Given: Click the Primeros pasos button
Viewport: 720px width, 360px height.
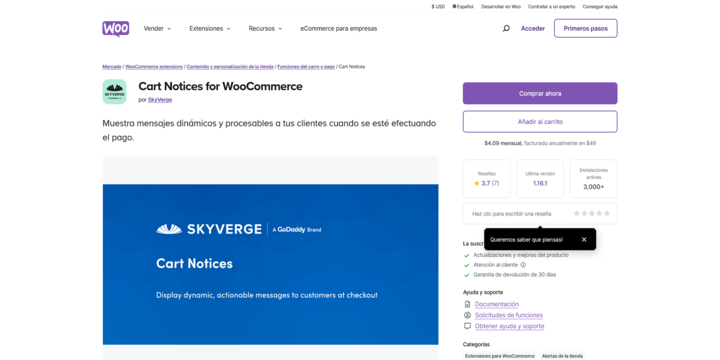Looking at the screenshot, I should tap(585, 28).
